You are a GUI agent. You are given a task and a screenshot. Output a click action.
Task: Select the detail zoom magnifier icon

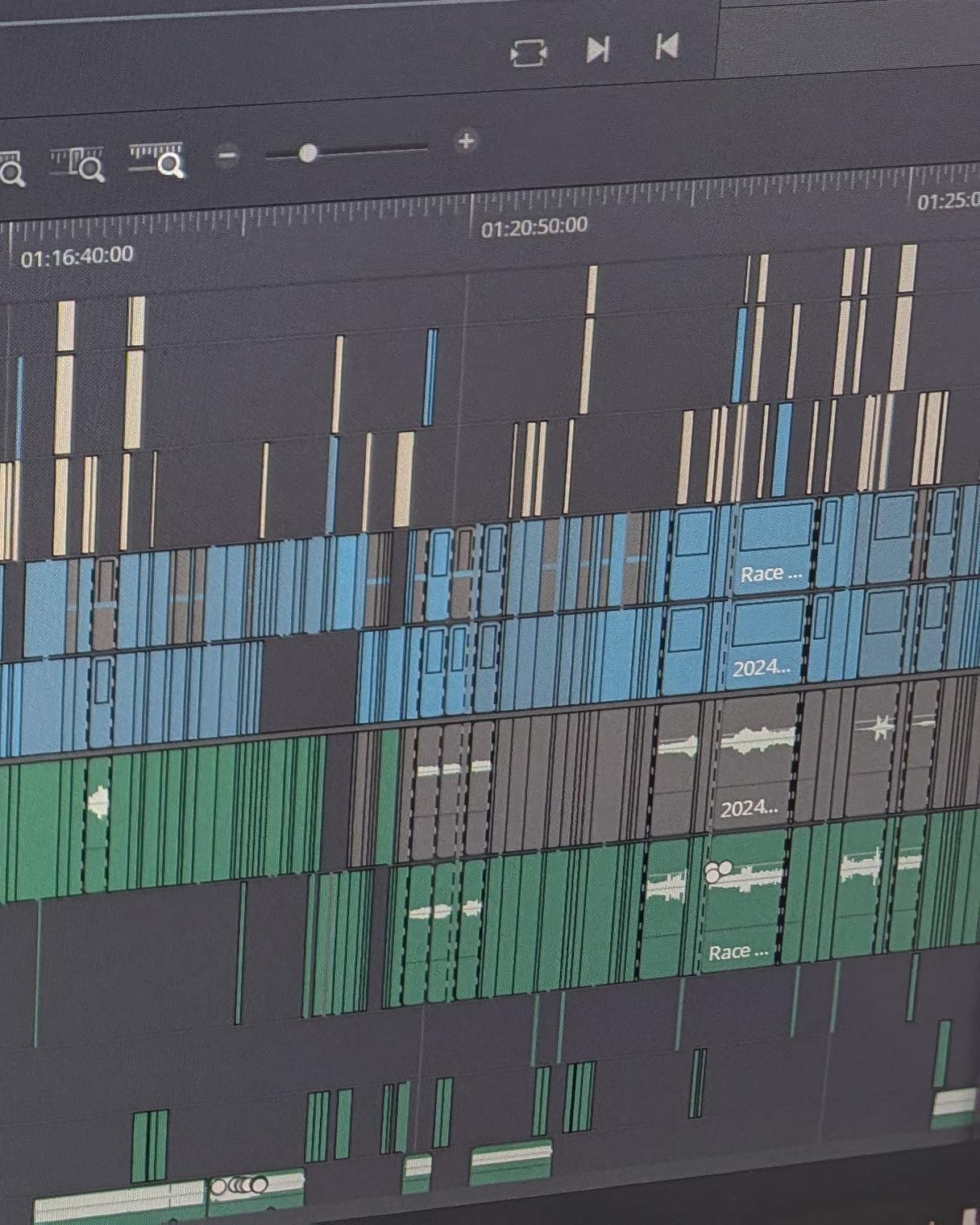(x=77, y=164)
